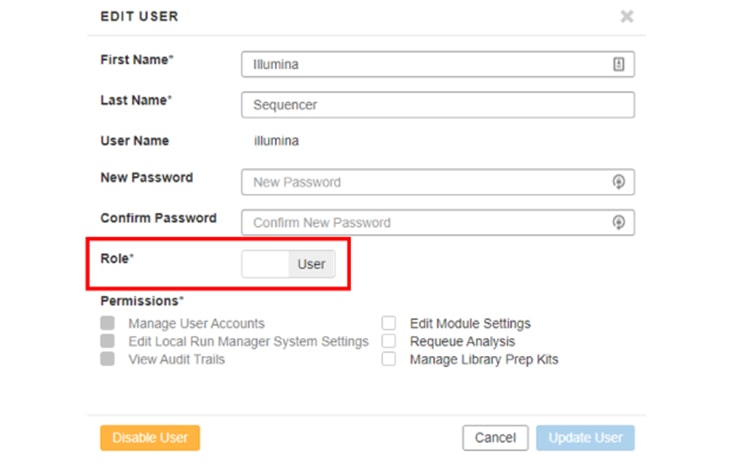Click the Last Name input field
736x475 pixels.
tap(437, 104)
